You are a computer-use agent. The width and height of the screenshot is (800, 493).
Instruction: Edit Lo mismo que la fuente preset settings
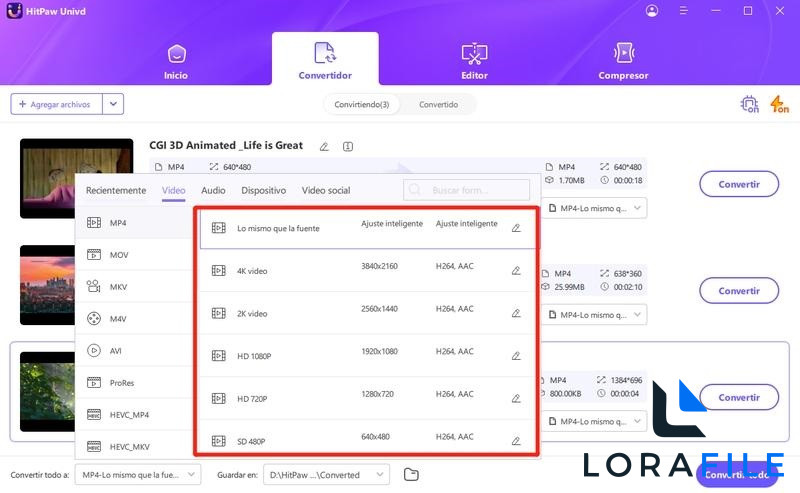516,228
